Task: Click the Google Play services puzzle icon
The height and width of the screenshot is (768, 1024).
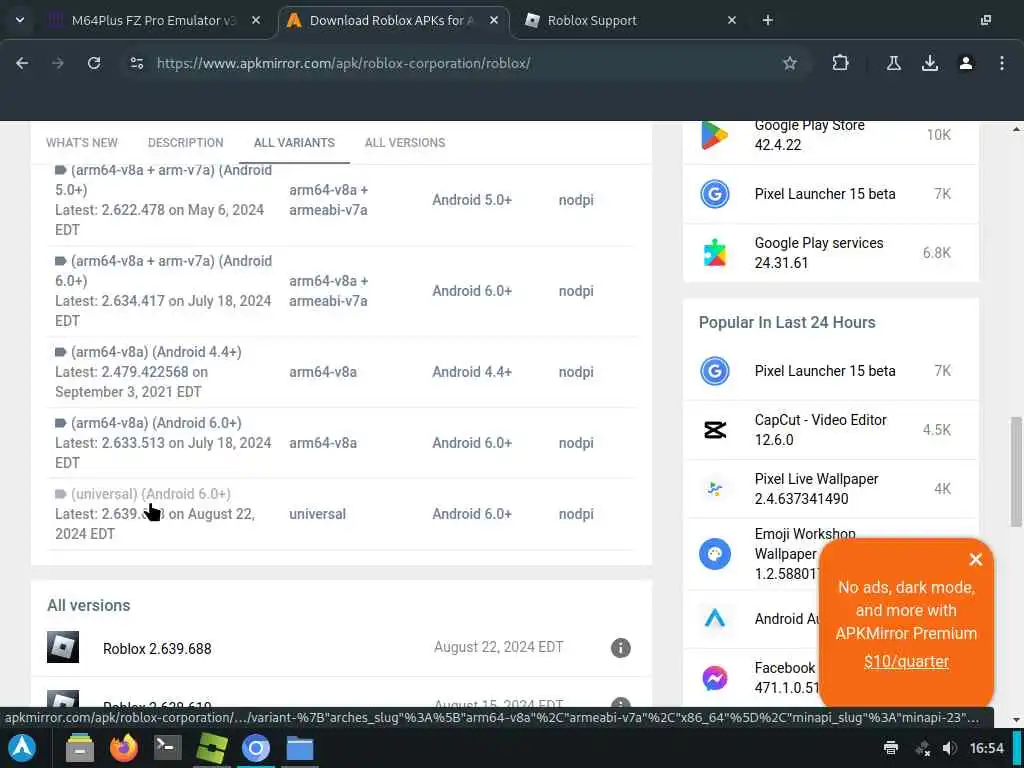Action: (714, 253)
